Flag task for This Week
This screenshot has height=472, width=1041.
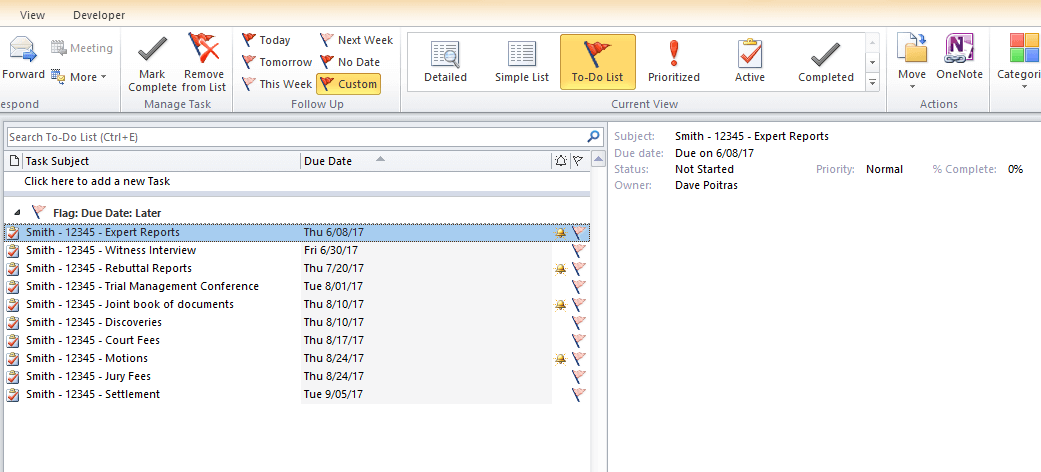(x=277, y=84)
